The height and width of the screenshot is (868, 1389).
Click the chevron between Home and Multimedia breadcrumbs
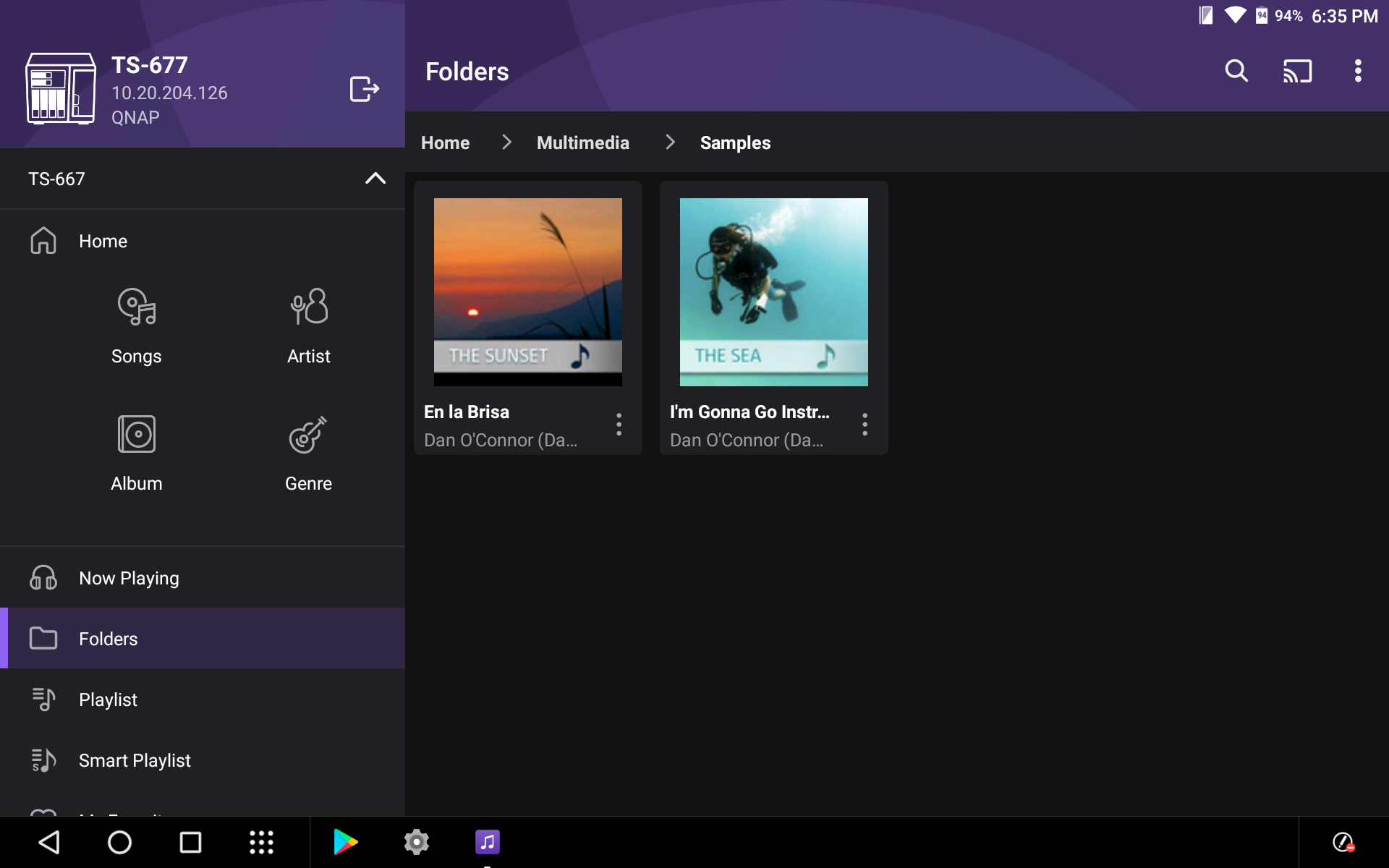(506, 142)
